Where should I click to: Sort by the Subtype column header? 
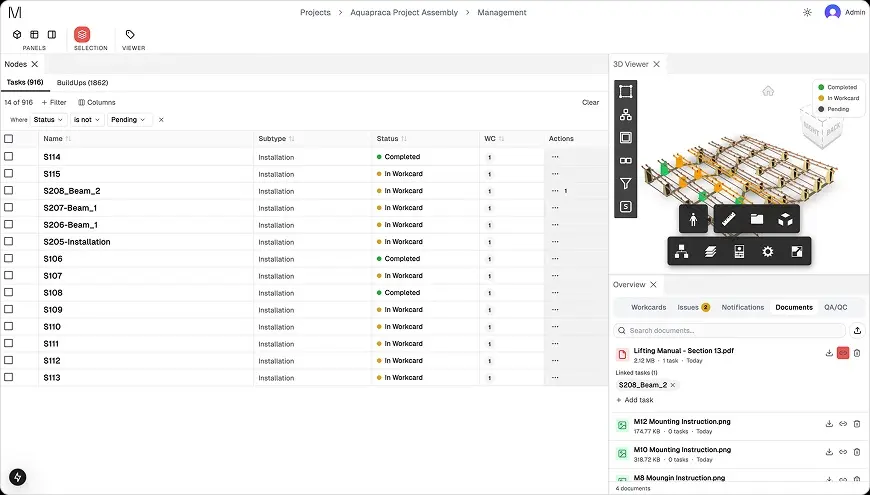coord(276,139)
